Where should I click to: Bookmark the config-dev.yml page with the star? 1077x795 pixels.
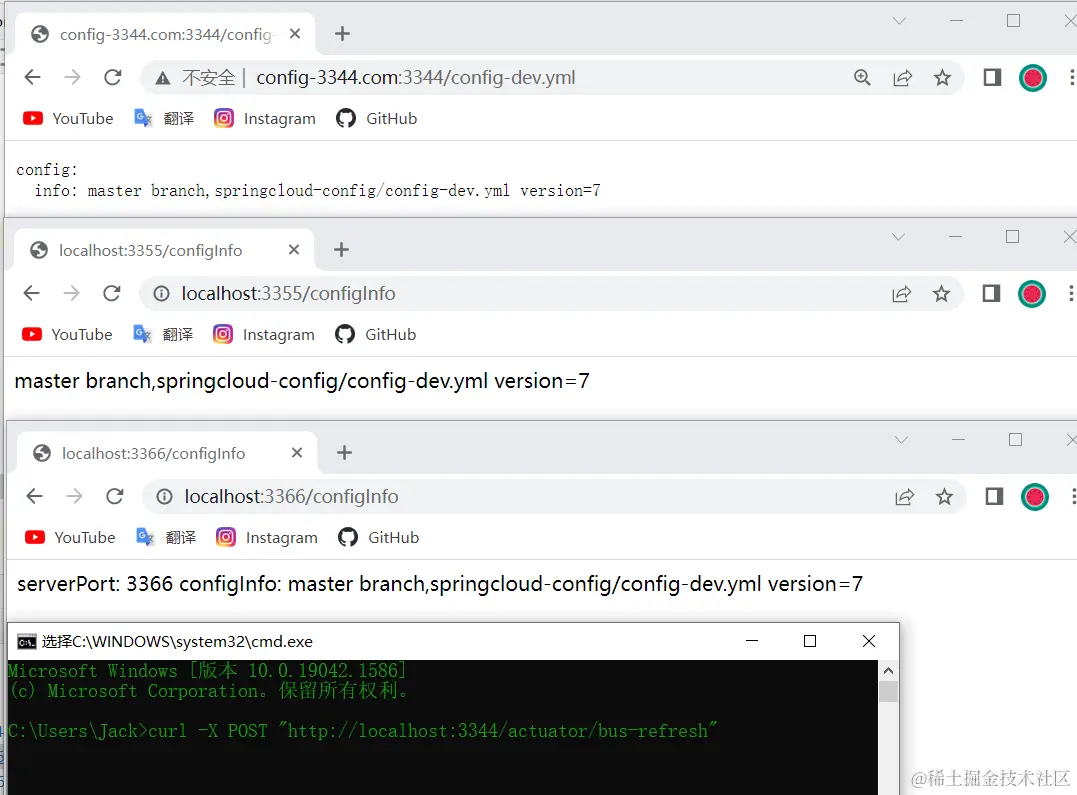(942, 77)
